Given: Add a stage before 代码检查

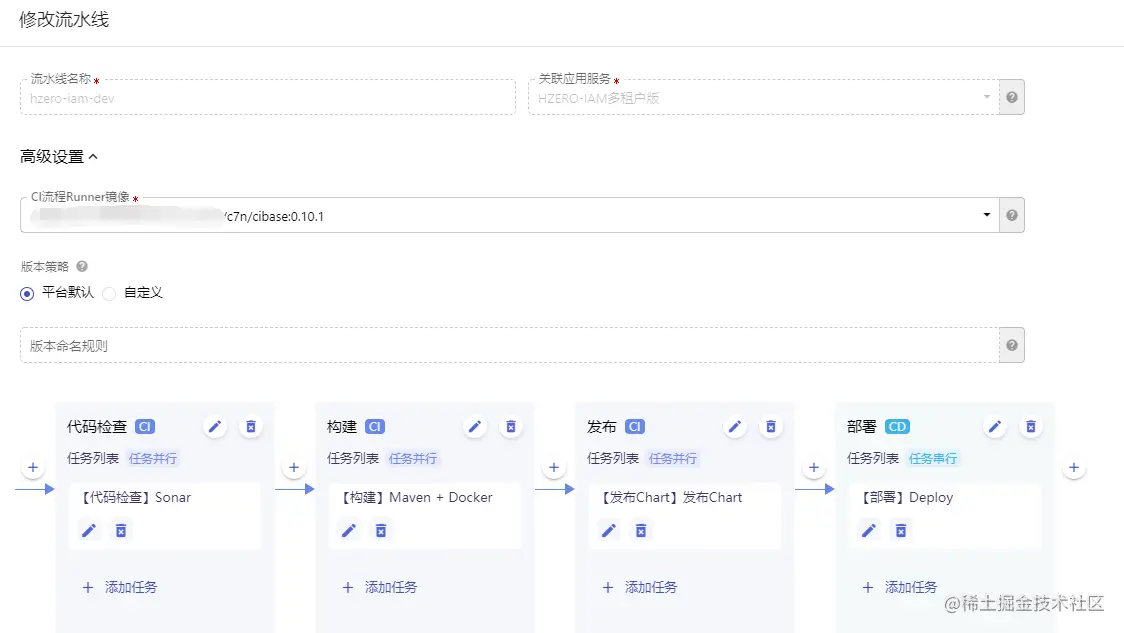Looking at the screenshot, I should (x=33, y=467).
